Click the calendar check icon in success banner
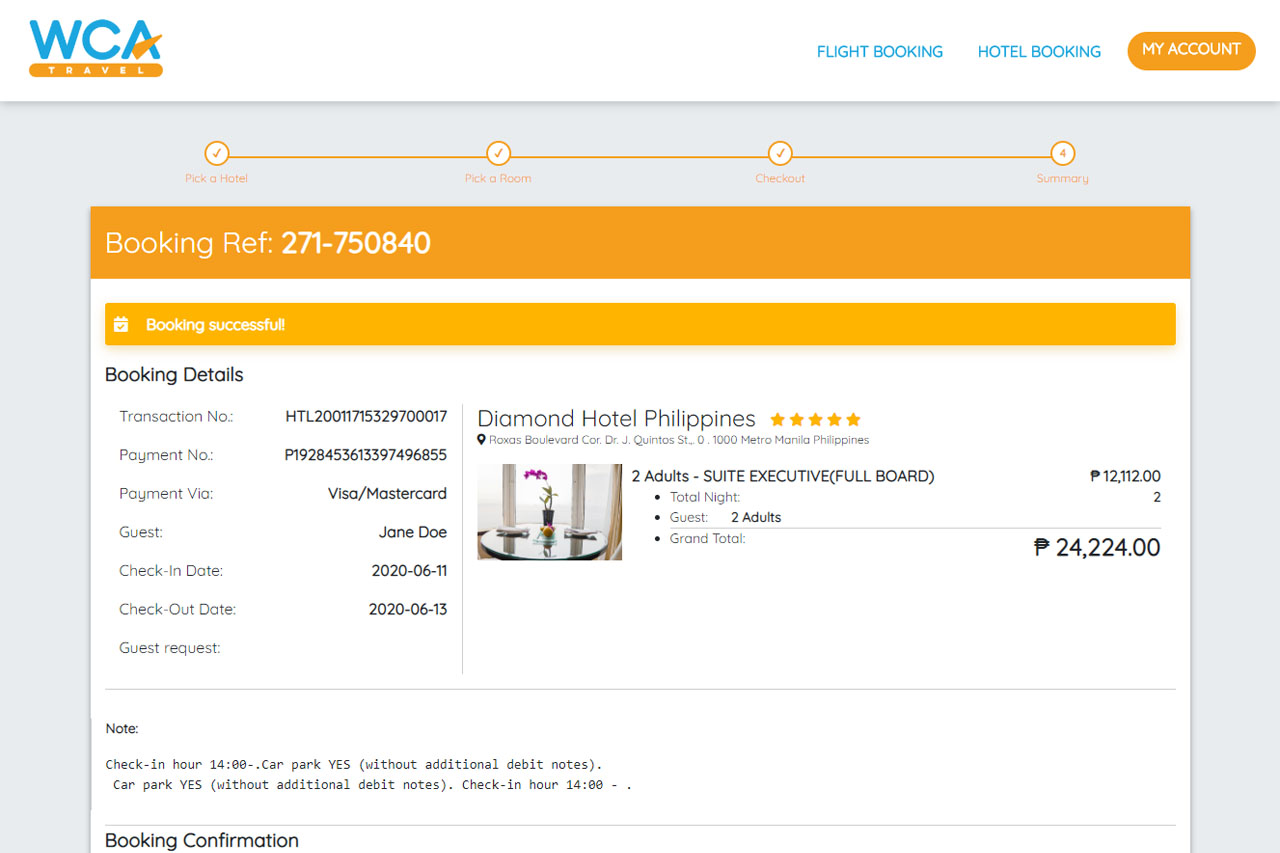1280x853 pixels. point(121,325)
